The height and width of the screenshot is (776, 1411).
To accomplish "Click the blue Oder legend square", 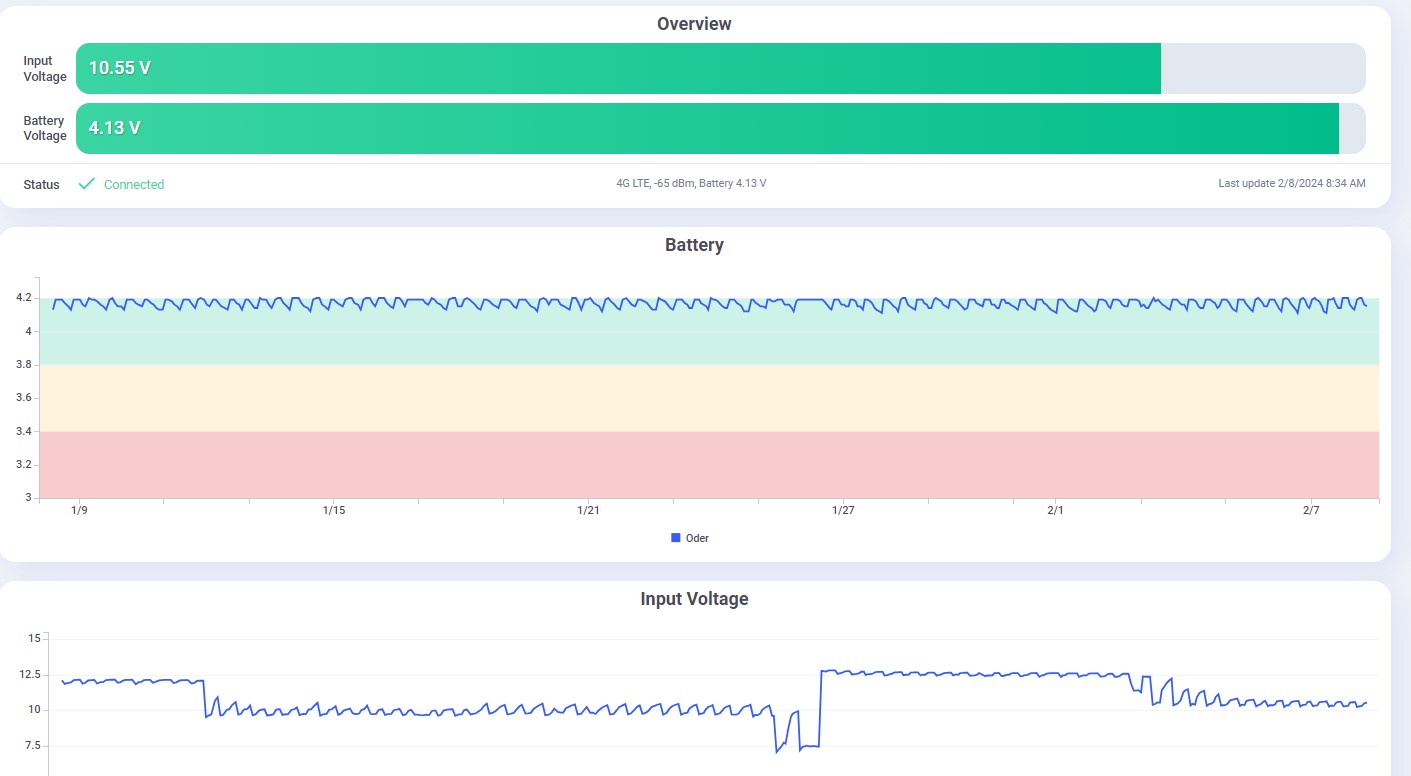I will pyautogui.click(x=676, y=538).
